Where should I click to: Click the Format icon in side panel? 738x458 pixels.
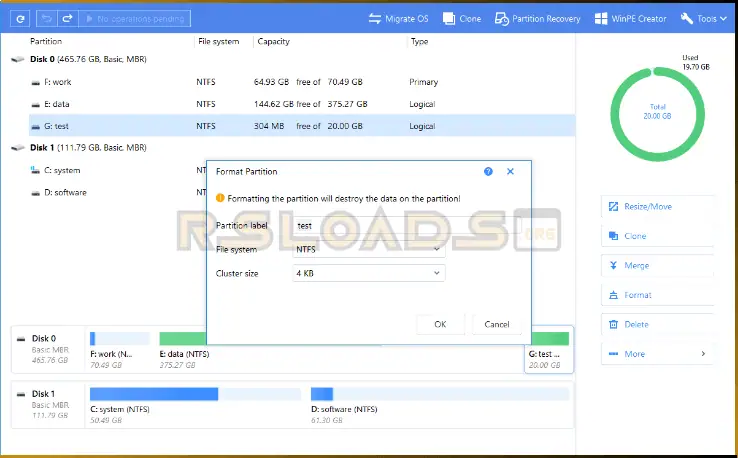[613, 295]
